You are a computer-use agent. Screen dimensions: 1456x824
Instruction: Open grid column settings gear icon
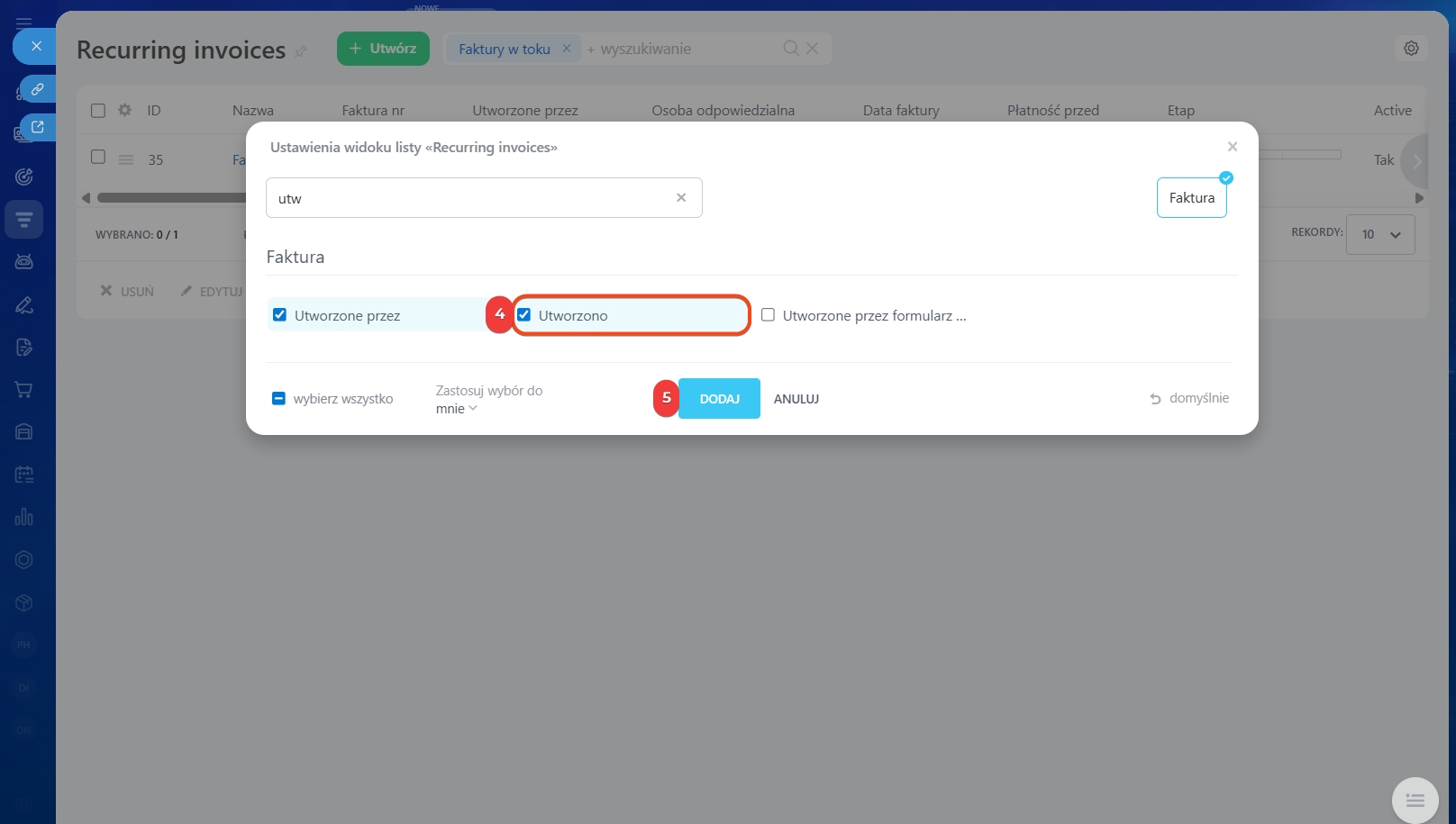[x=124, y=110]
